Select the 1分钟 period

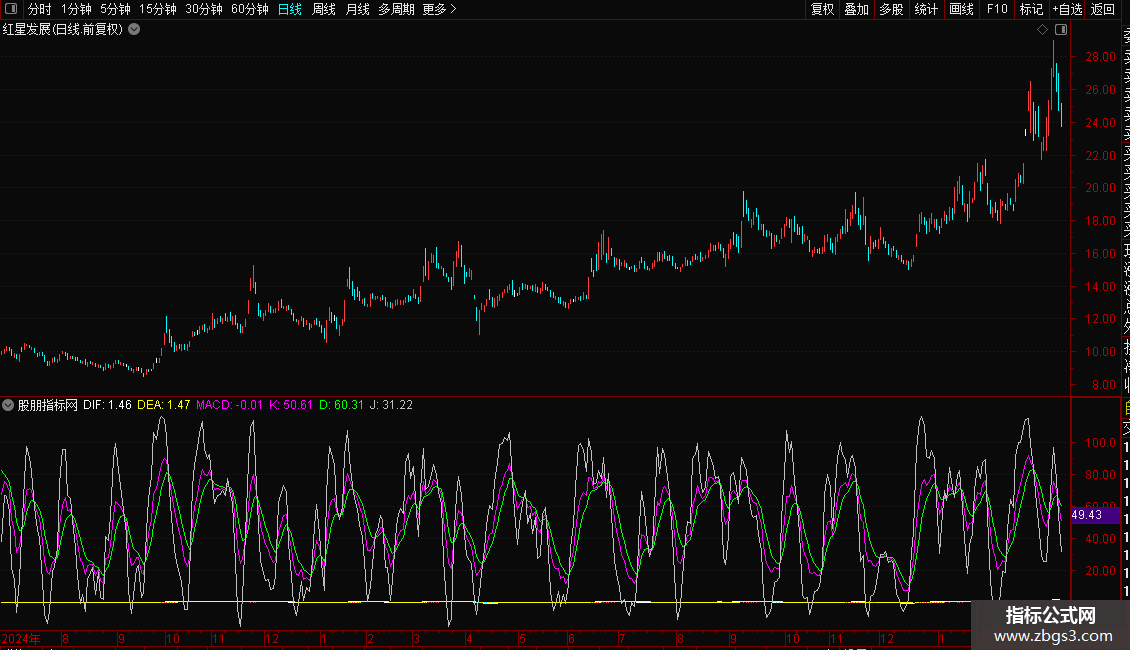(76, 9)
